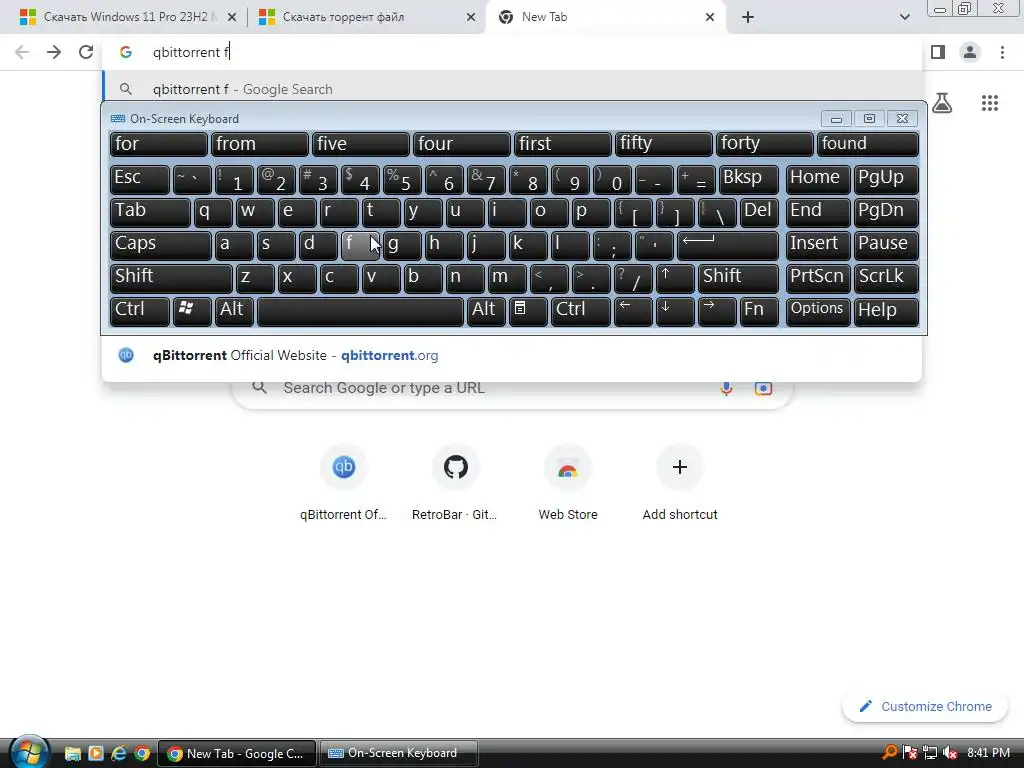Click Help key on On-Screen Keyboard
The image size is (1024, 768).
(886, 311)
